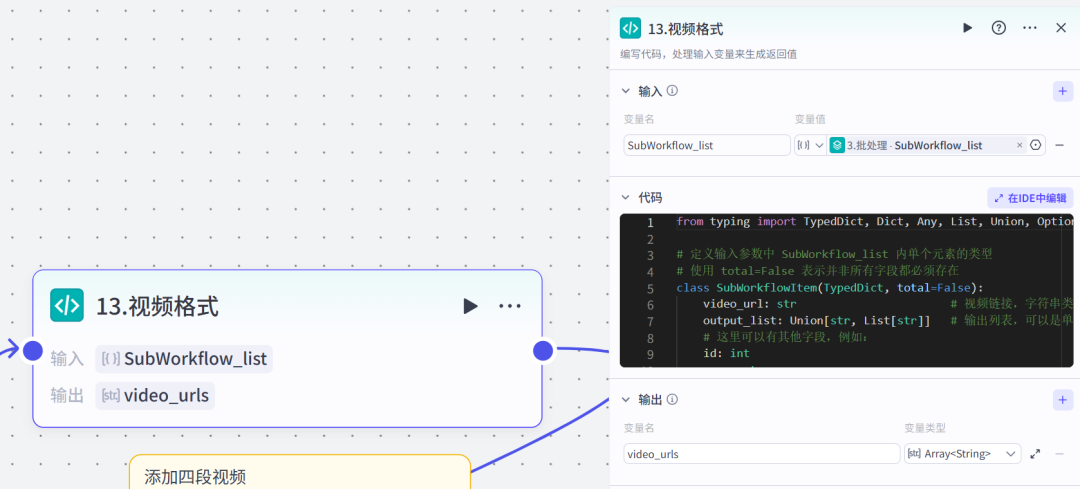The height and width of the screenshot is (489, 1080).
Task: Click the 变量类型 column label
Action: 924,428
